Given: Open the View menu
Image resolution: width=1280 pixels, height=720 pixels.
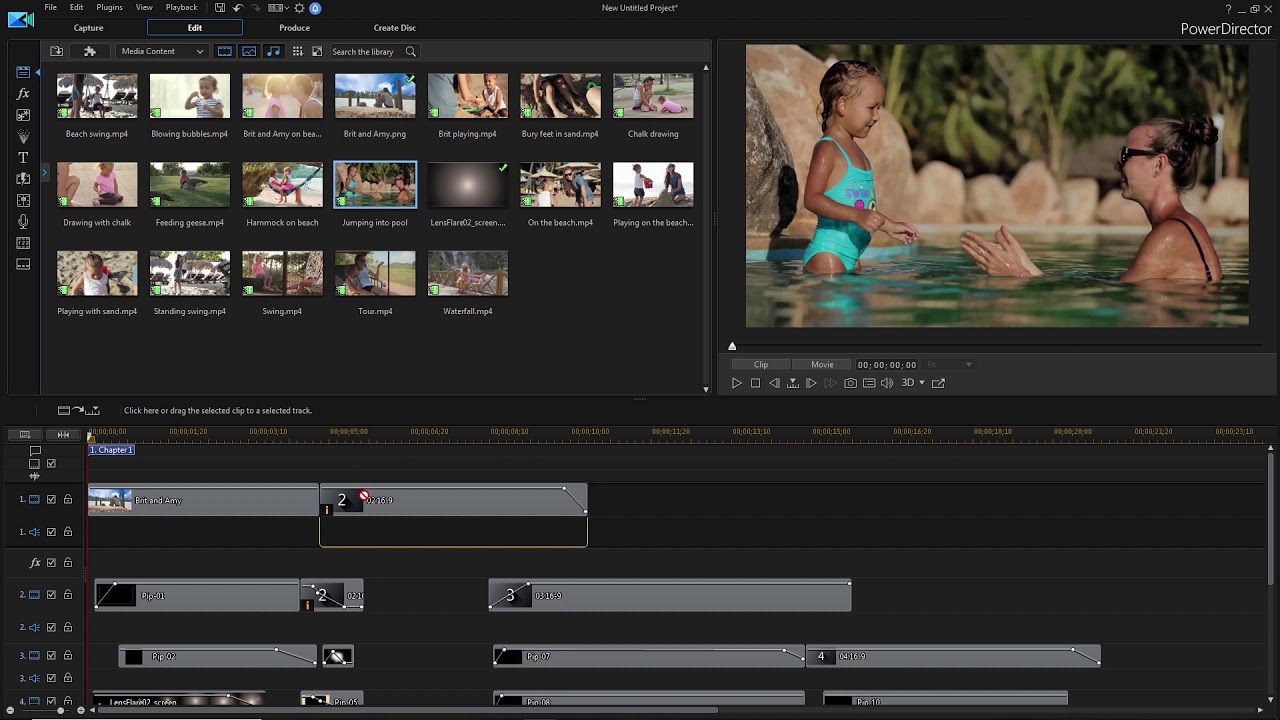Looking at the screenshot, I should coord(144,7).
